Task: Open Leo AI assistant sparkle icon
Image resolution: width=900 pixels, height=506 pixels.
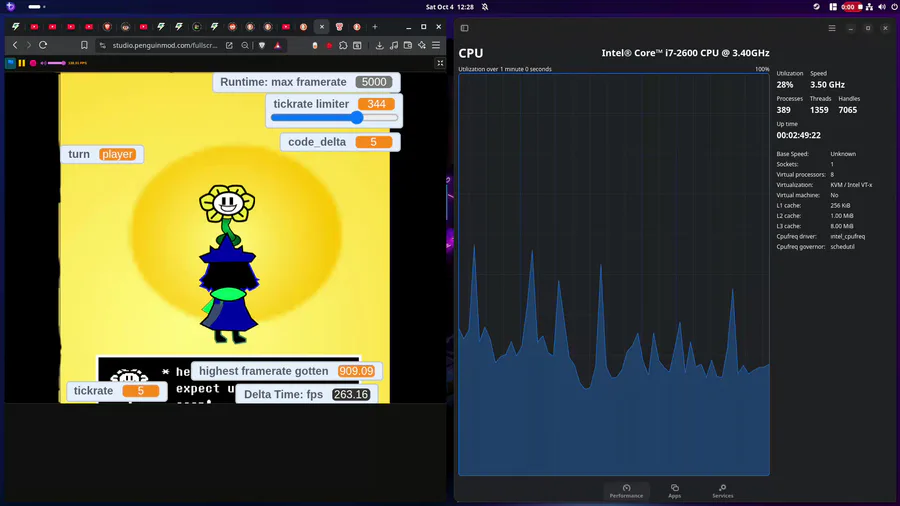Action: click(x=422, y=45)
